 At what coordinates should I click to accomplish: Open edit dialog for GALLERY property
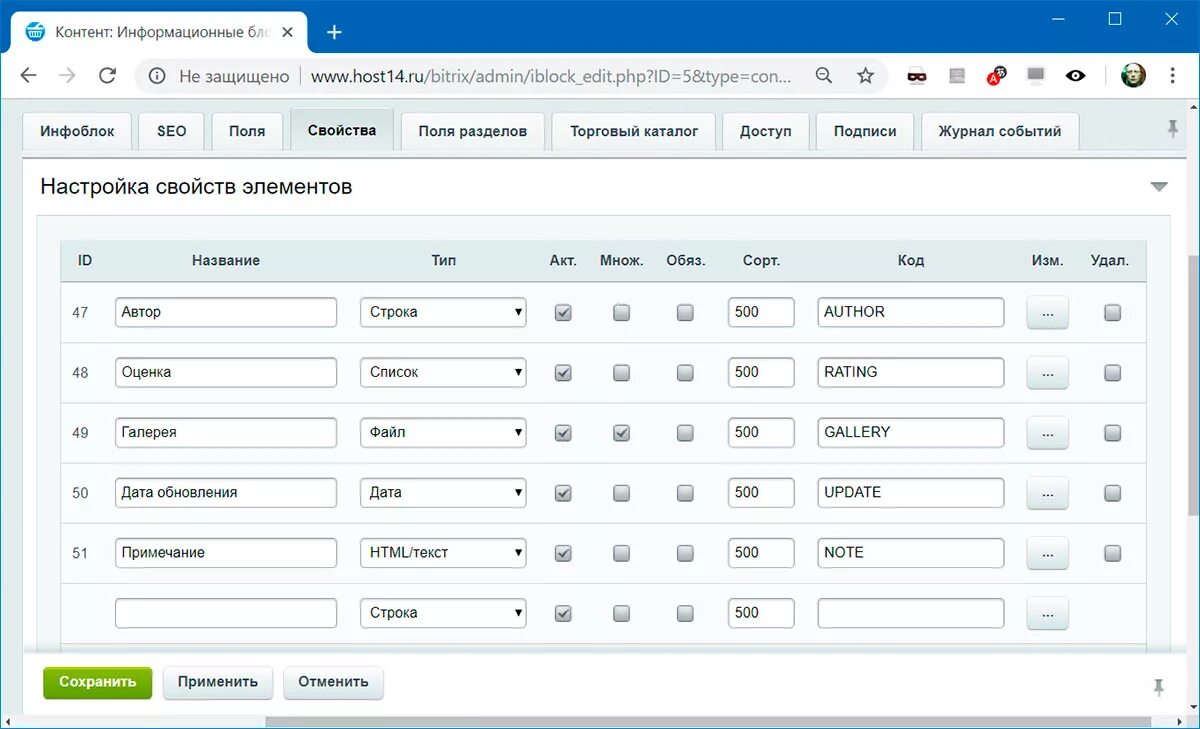(1047, 433)
